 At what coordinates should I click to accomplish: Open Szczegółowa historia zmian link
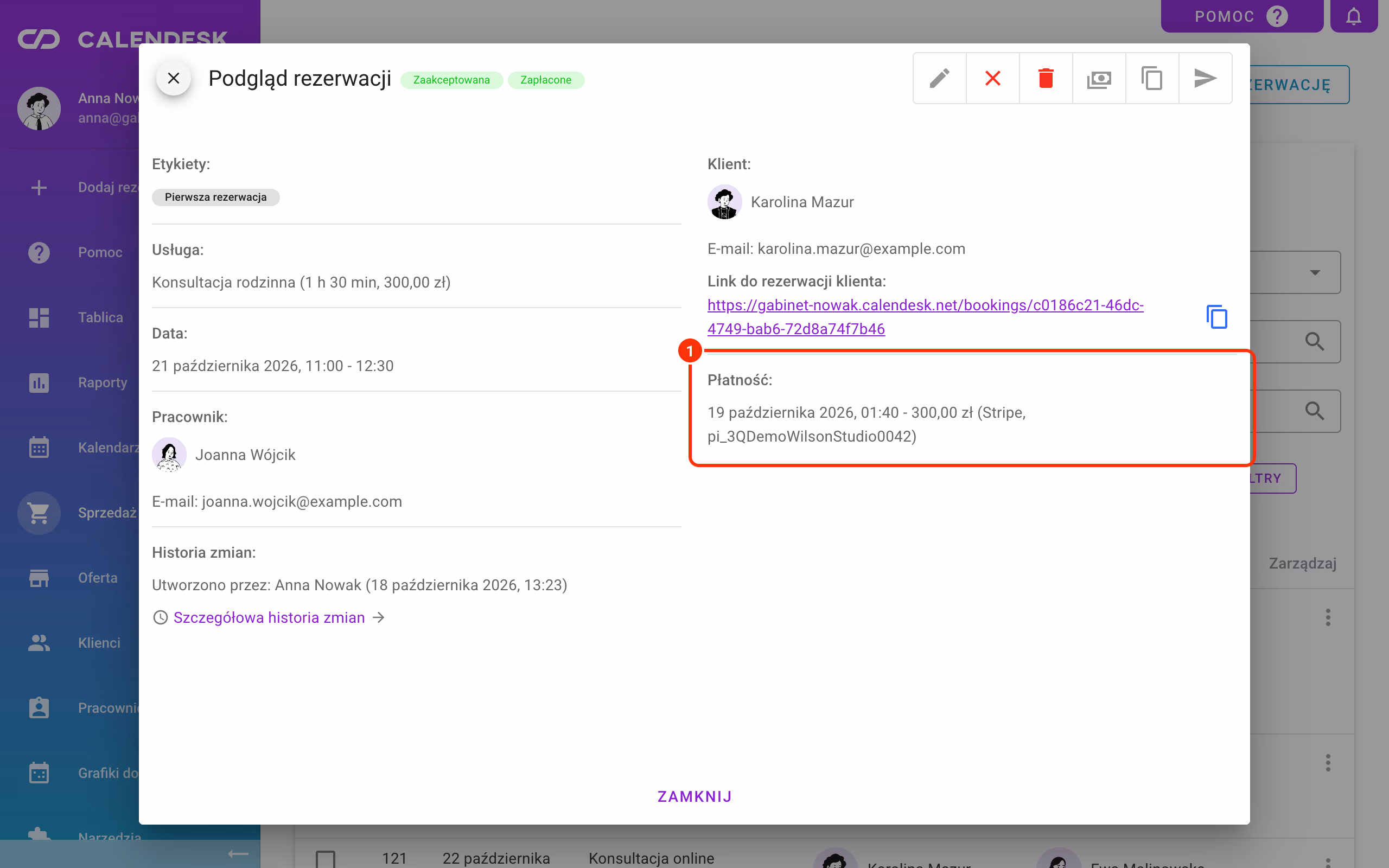click(x=269, y=618)
